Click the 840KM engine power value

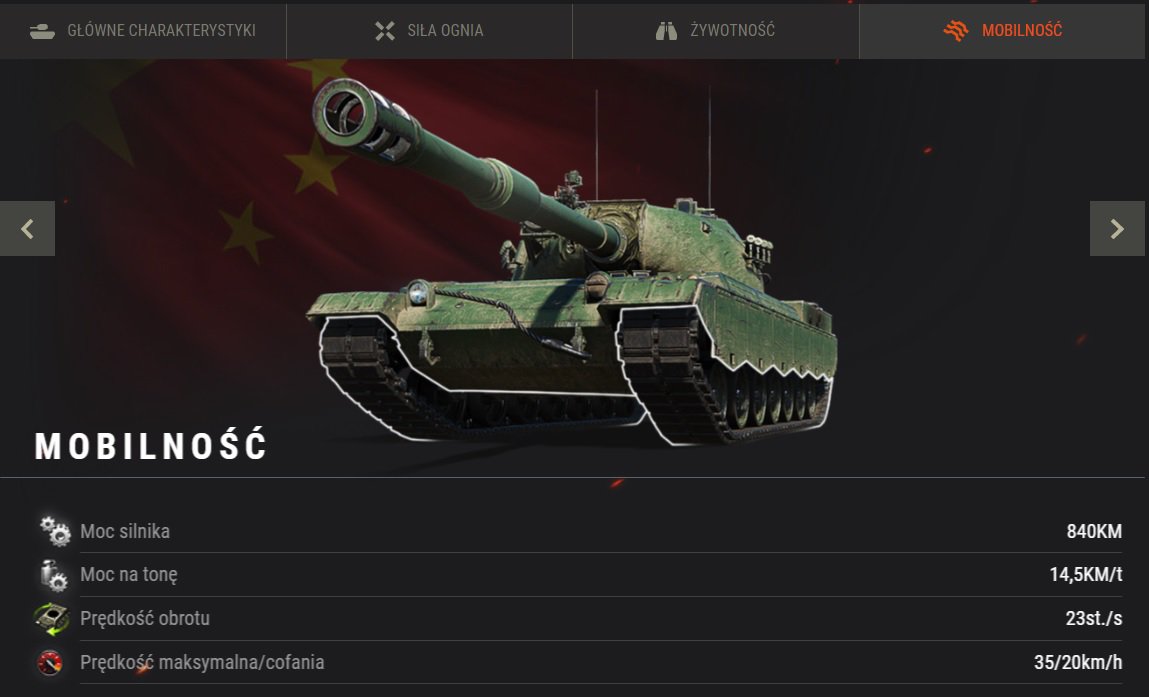[1094, 531]
